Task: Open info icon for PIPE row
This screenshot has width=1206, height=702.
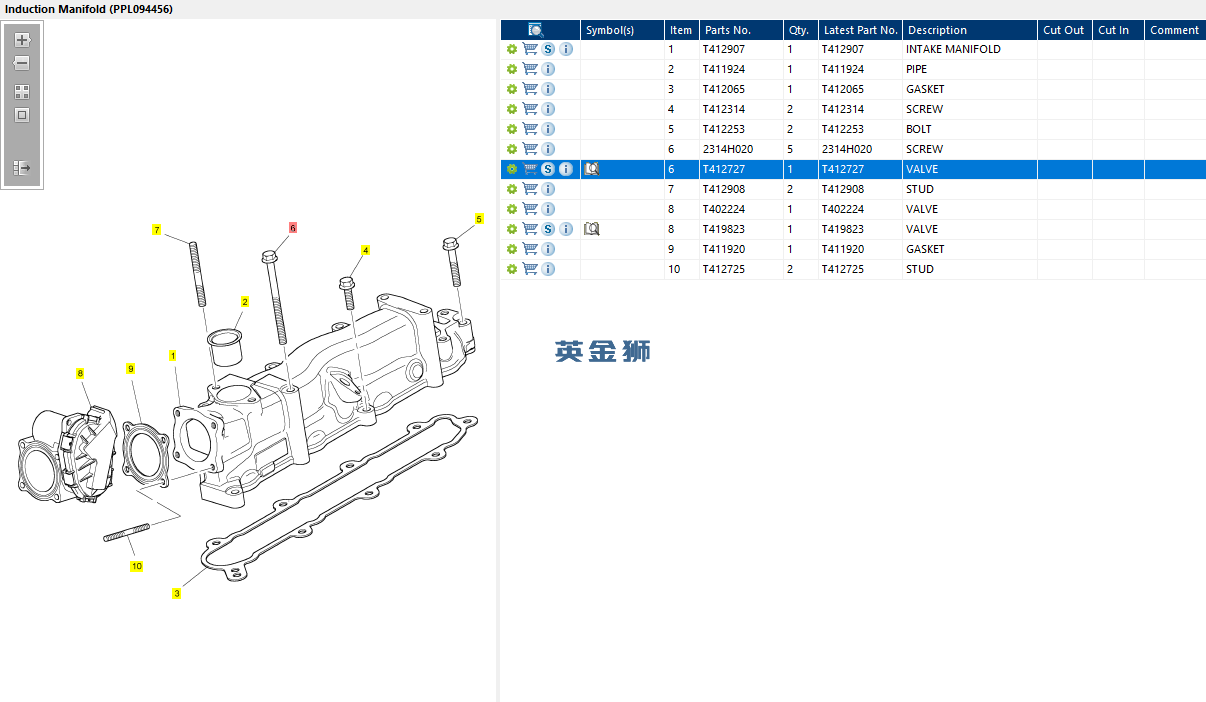Action: pos(548,69)
